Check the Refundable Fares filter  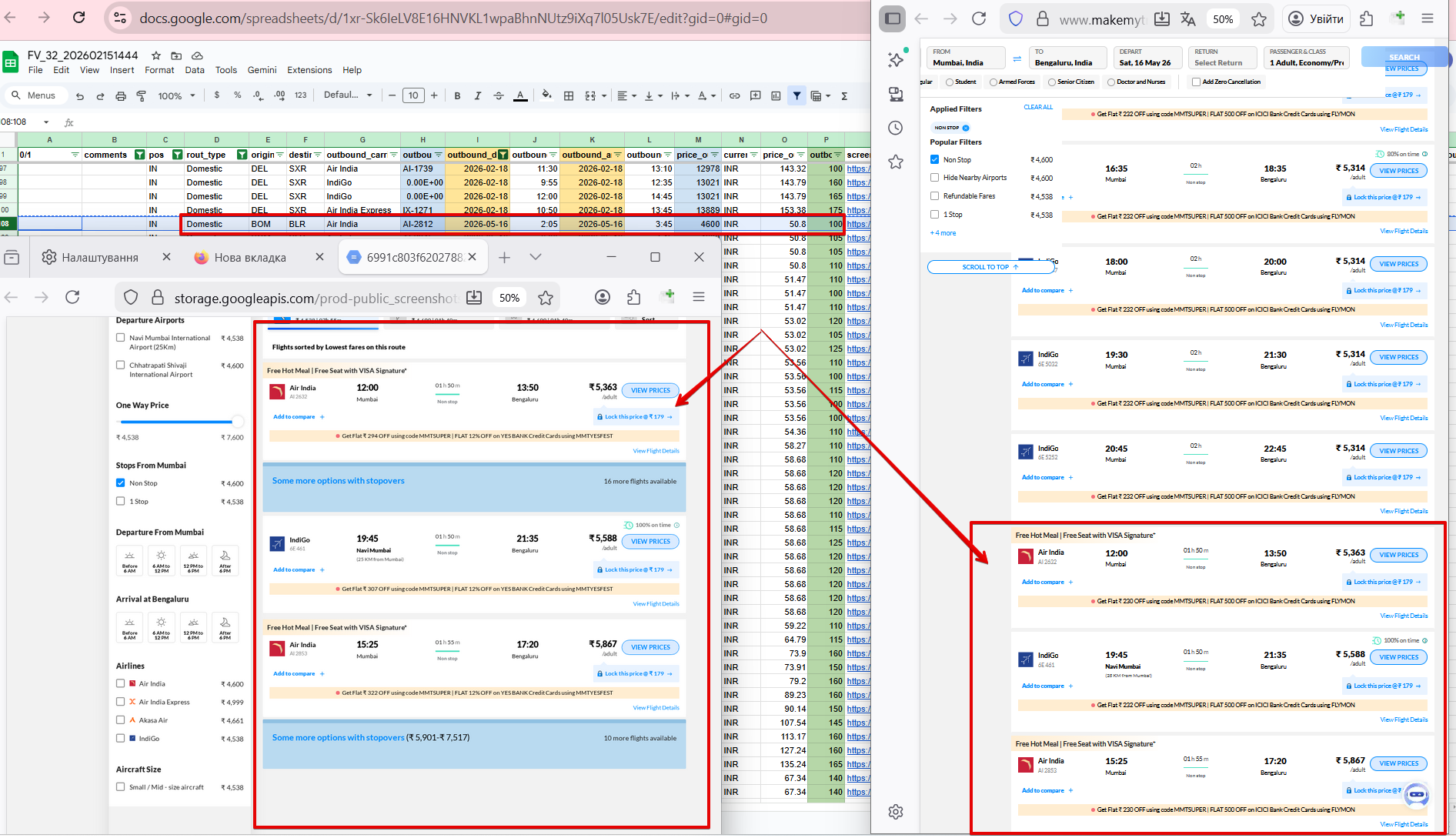click(934, 196)
